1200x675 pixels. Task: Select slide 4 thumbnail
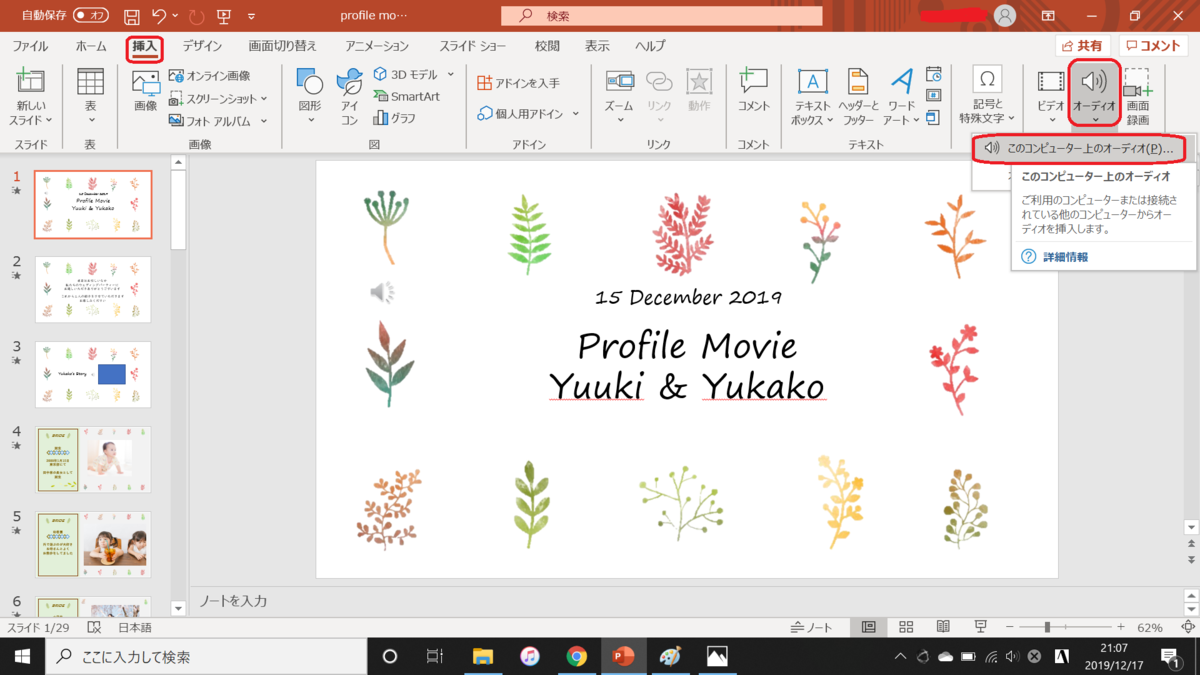click(93, 460)
